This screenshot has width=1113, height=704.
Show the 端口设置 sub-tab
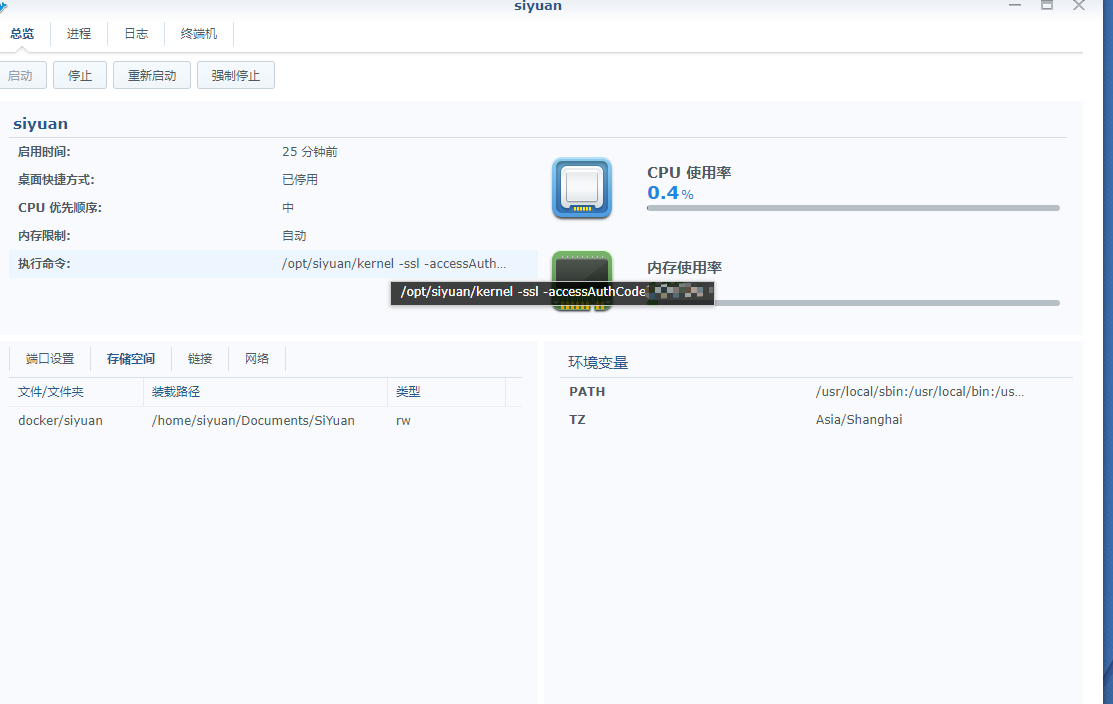click(50, 359)
